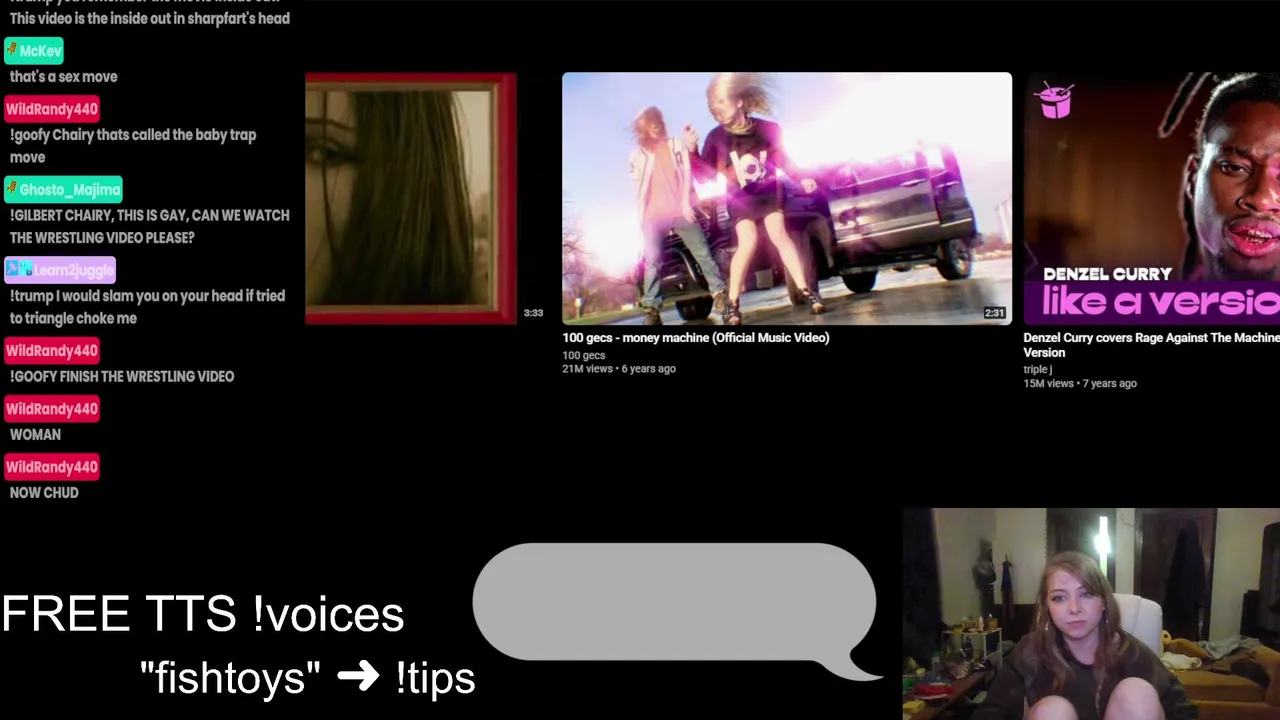
Task: Click the chat message 'WOMAN'
Action: click(x=35, y=435)
